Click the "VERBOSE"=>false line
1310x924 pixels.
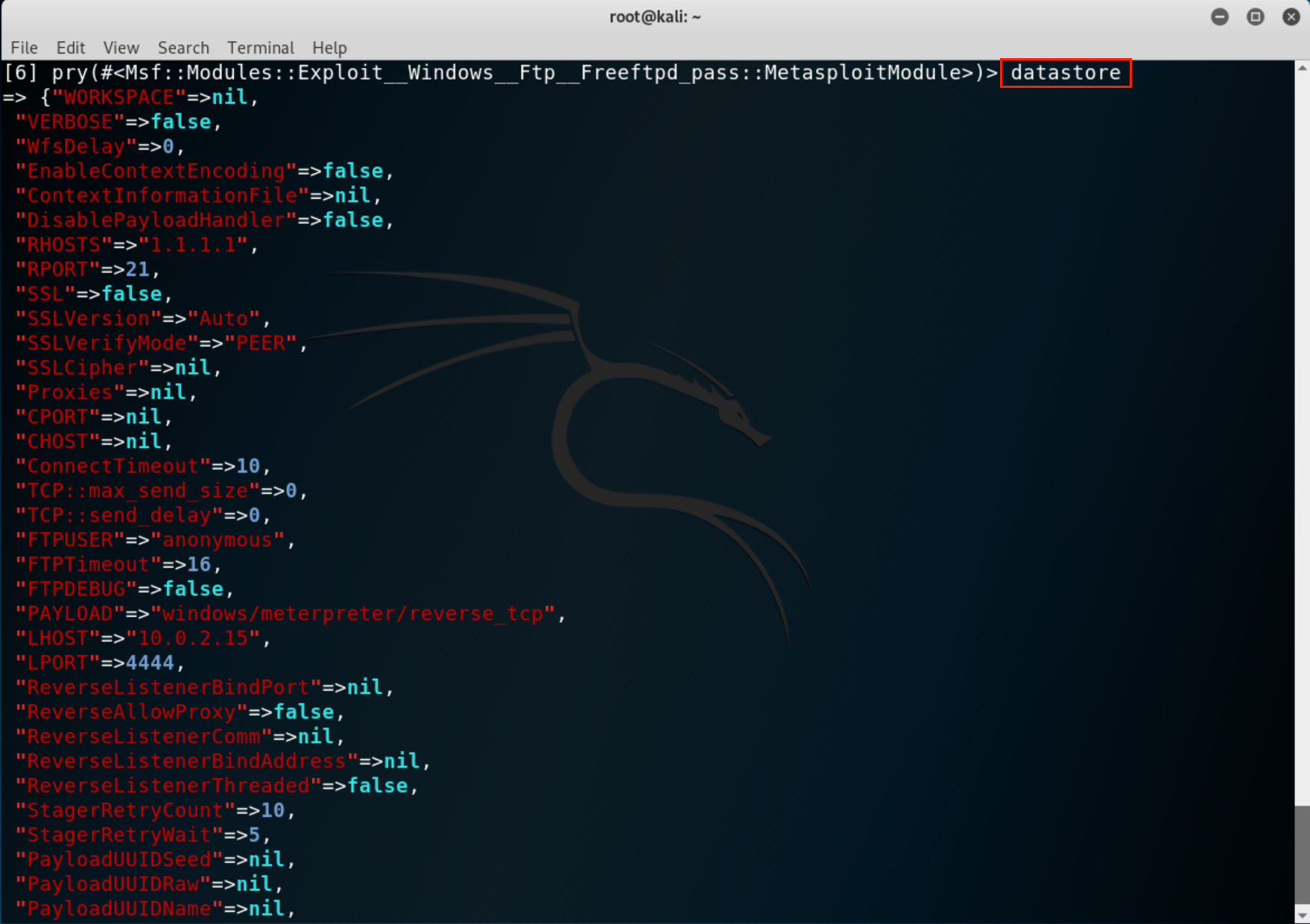(118, 121)
